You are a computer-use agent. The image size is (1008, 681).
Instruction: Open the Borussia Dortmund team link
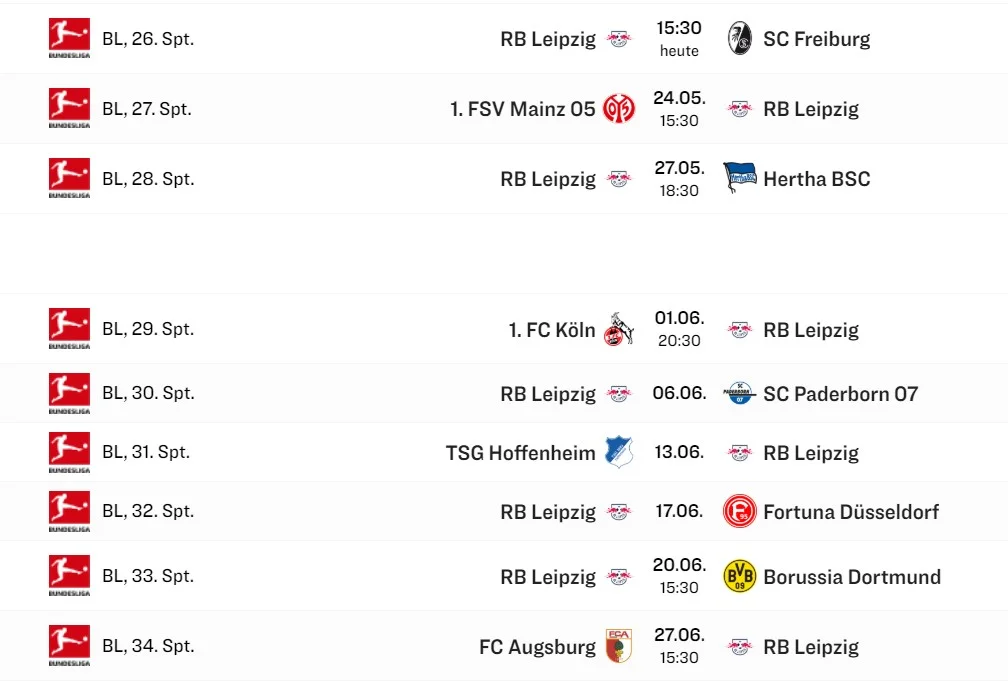pos(852,576)
